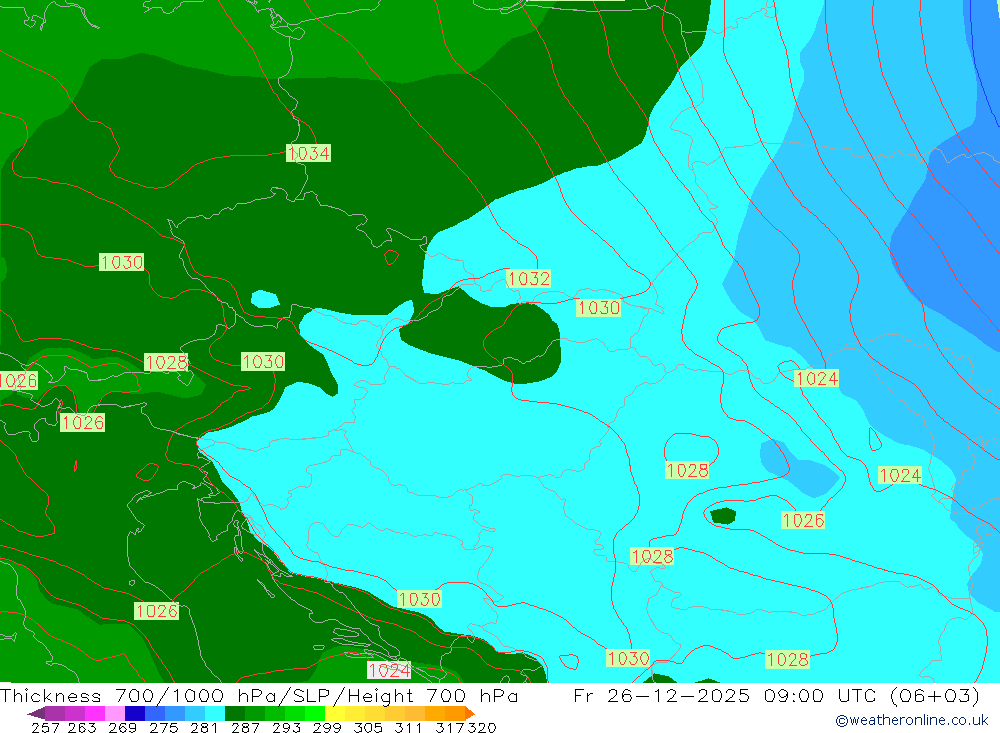This screenshot has height=733, width=1000.
Task: Click the 320 legend value
Action: [482, 727]
